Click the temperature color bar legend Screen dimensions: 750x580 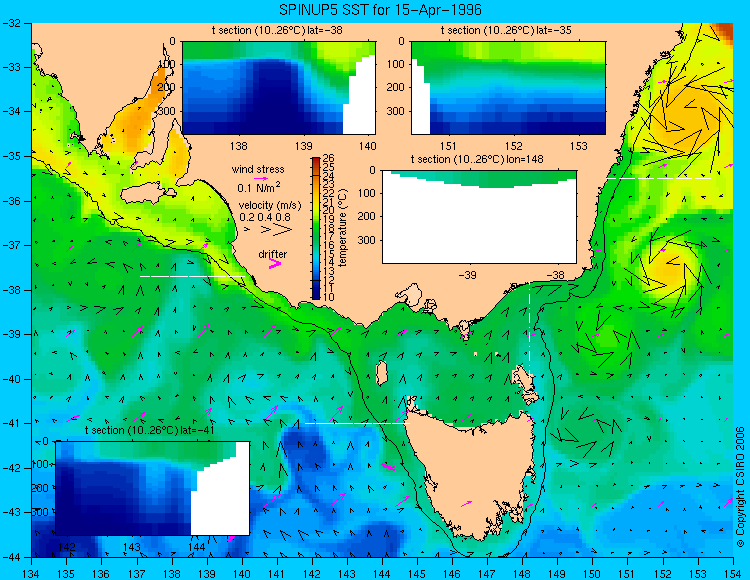(x=316, y=228)
